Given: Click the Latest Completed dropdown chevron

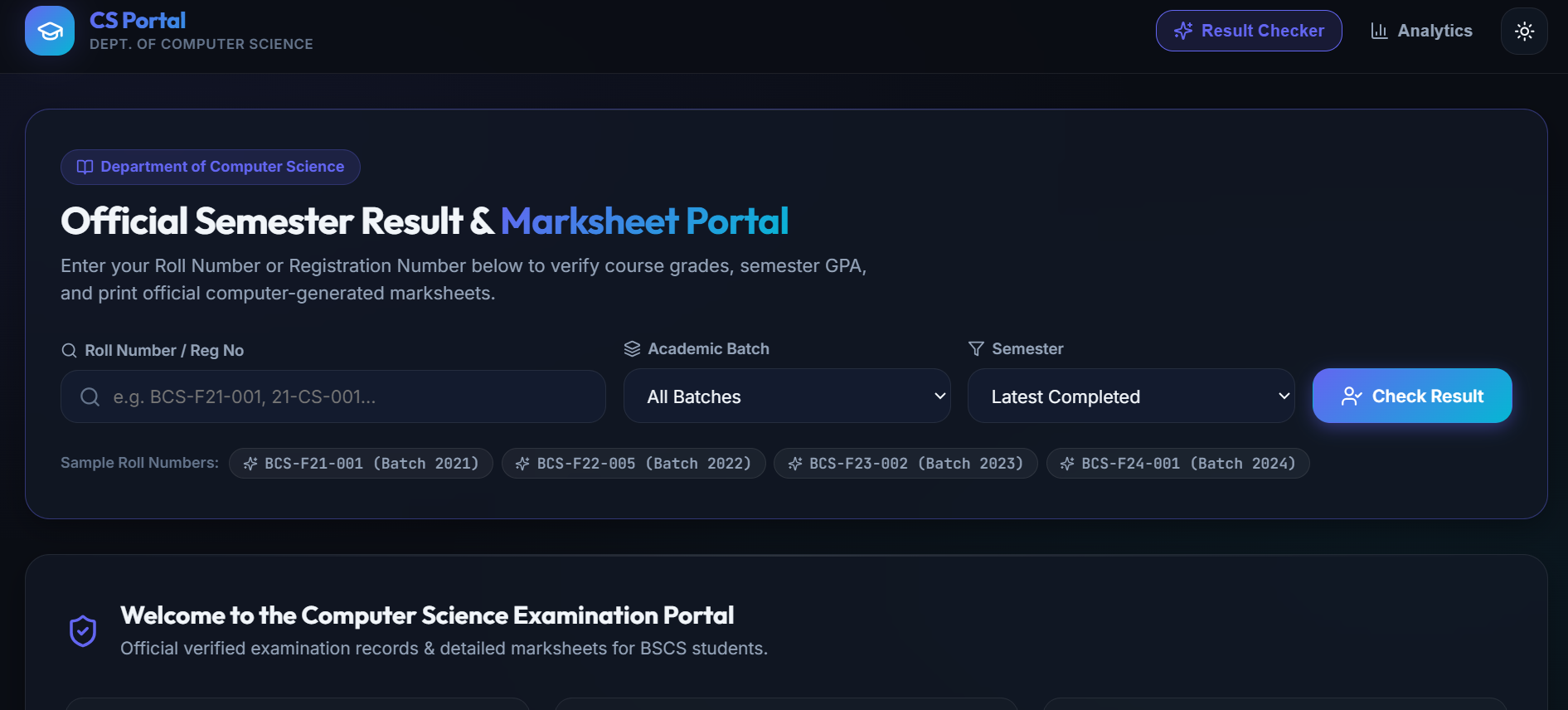Looking at the screenshot, I should click(x=1284, y=396).
